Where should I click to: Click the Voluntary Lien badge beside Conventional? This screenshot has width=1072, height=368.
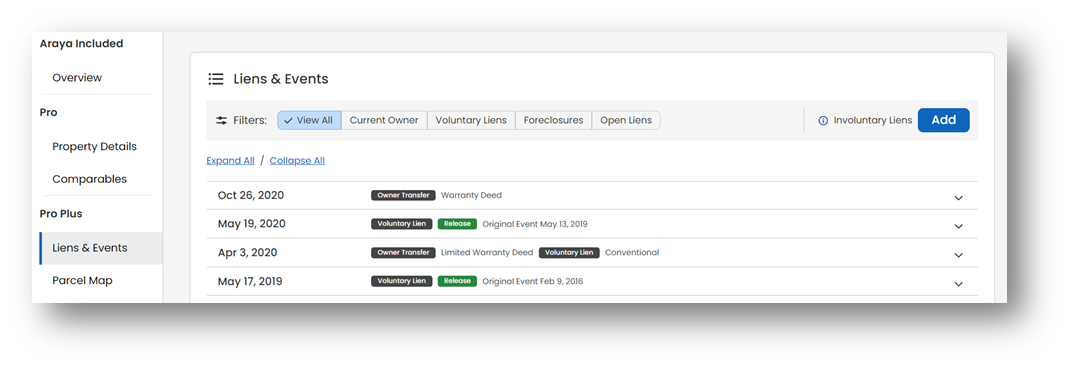[x=569, y=253]
